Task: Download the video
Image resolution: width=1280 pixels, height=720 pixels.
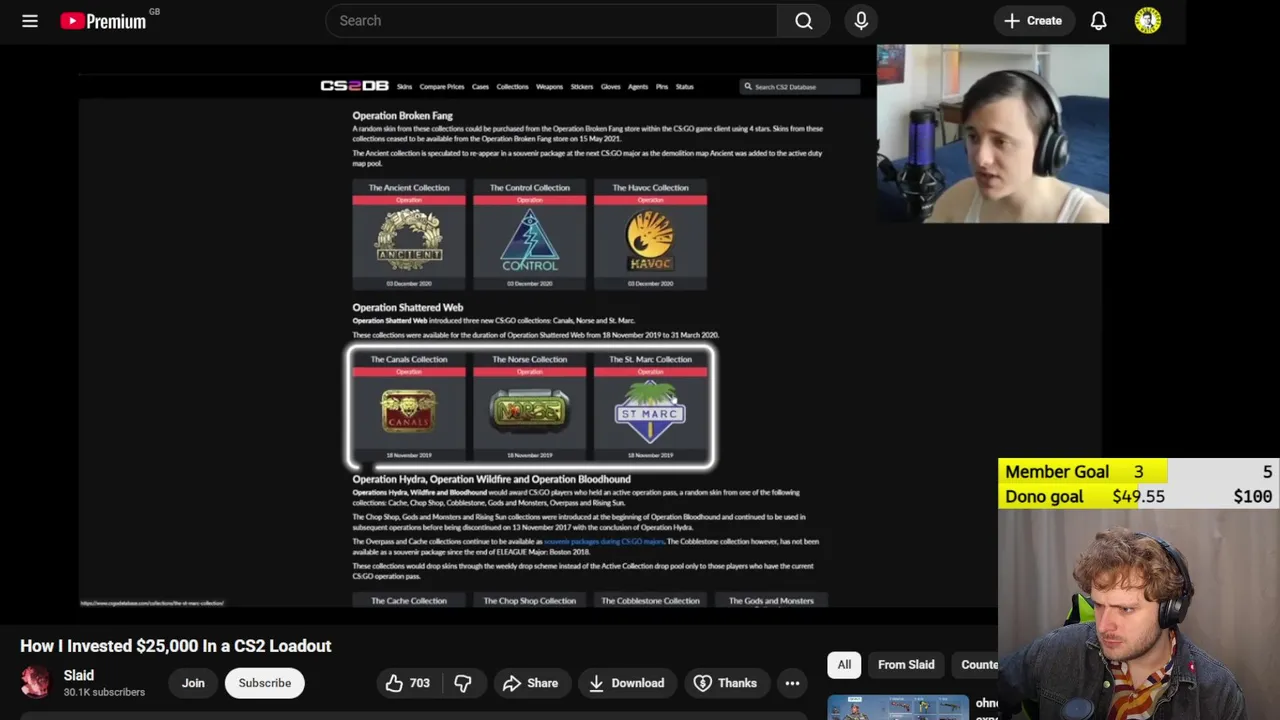Action: (627, 683)
